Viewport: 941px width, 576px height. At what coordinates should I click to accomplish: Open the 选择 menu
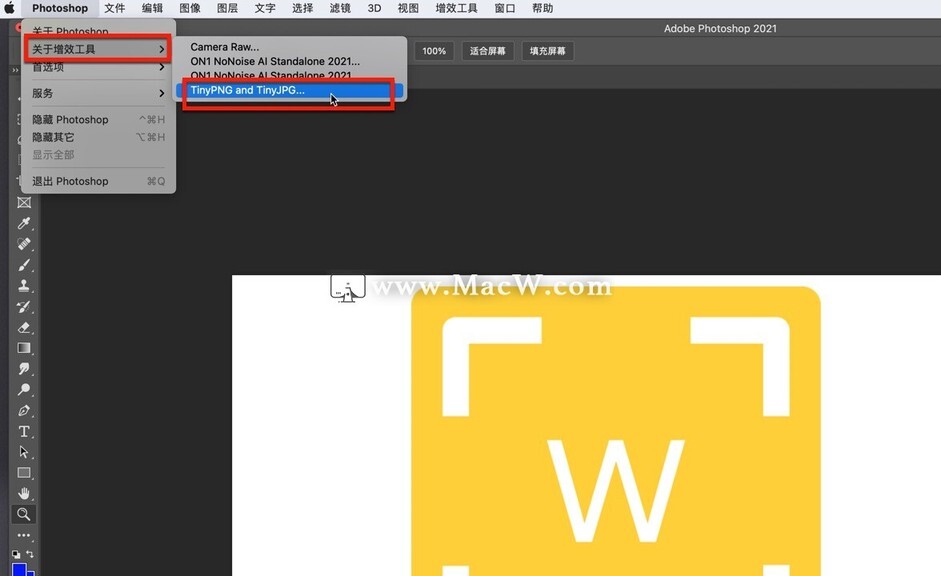pos(302,8)
